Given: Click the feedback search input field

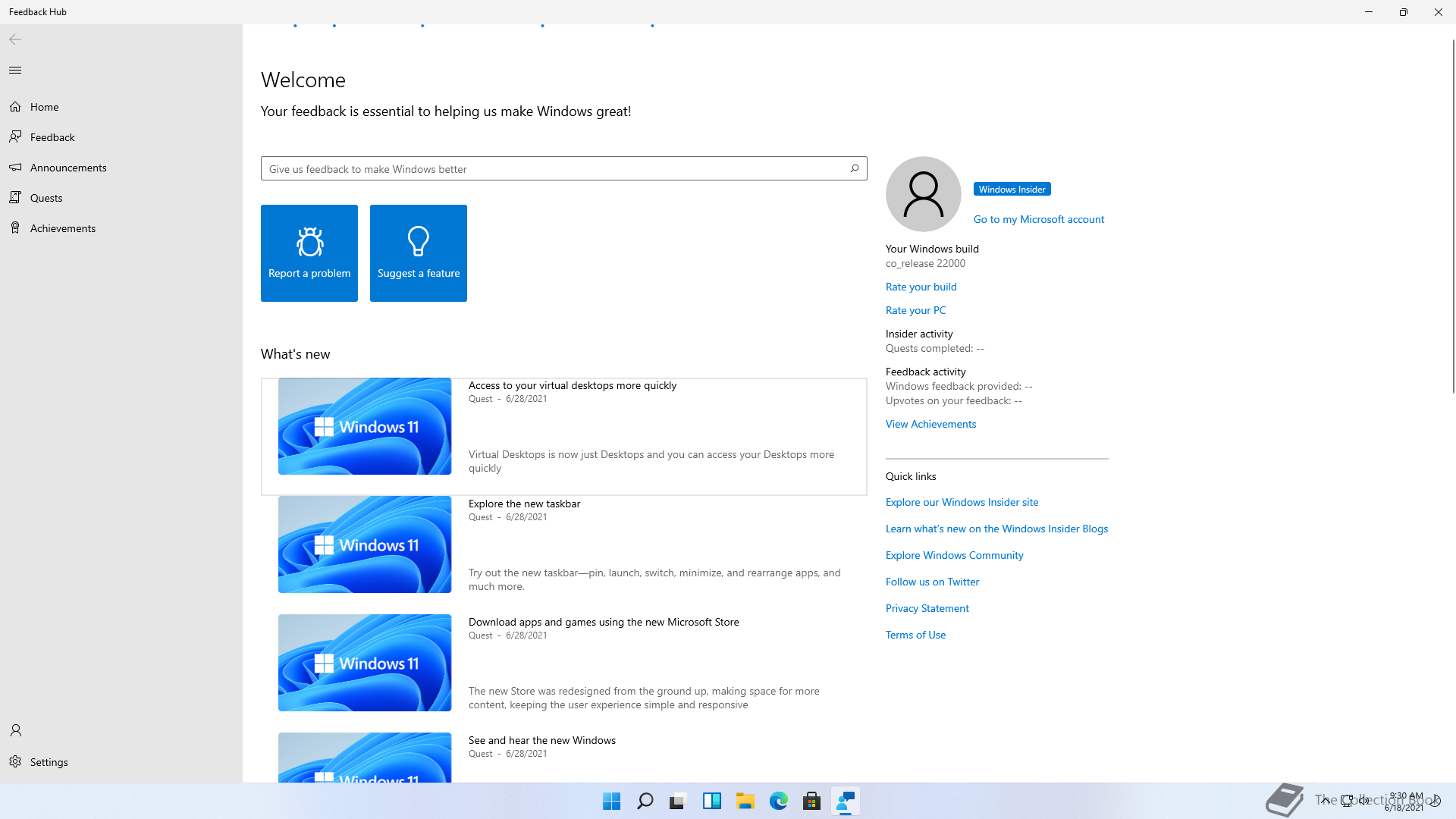Looking at the screenshot, I should click(554, 168).
